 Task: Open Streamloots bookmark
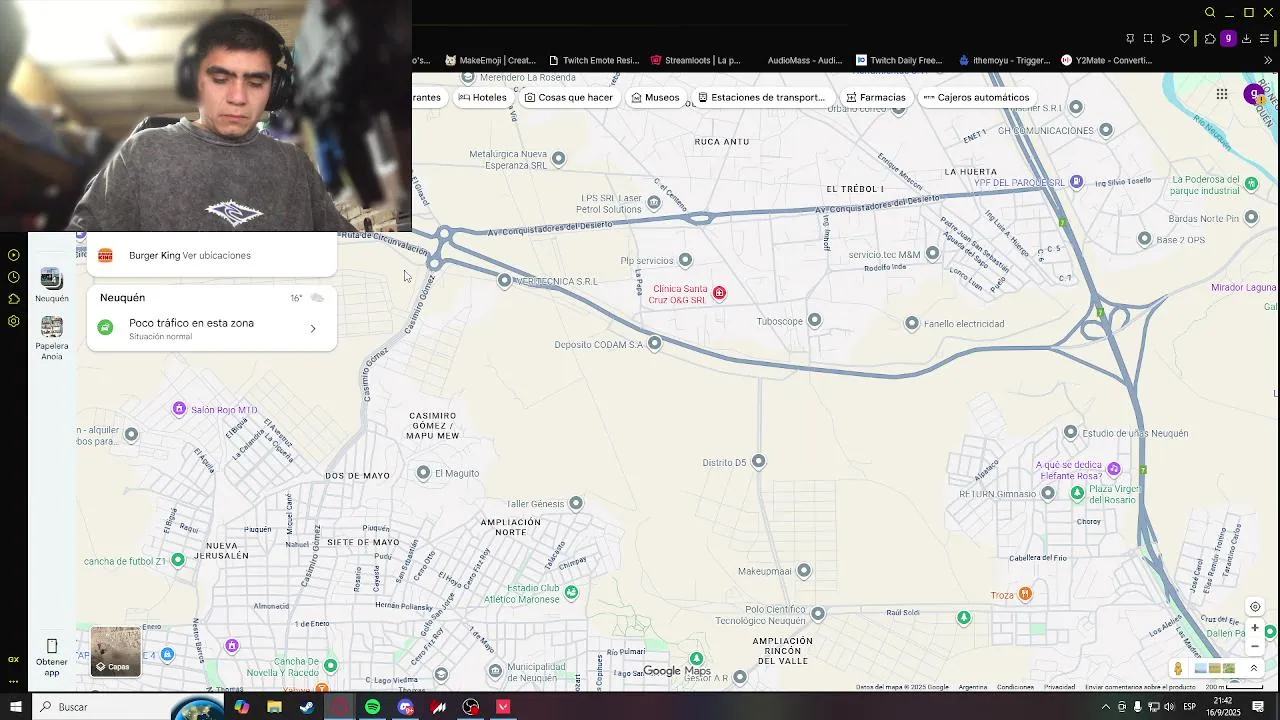[696, 60]
